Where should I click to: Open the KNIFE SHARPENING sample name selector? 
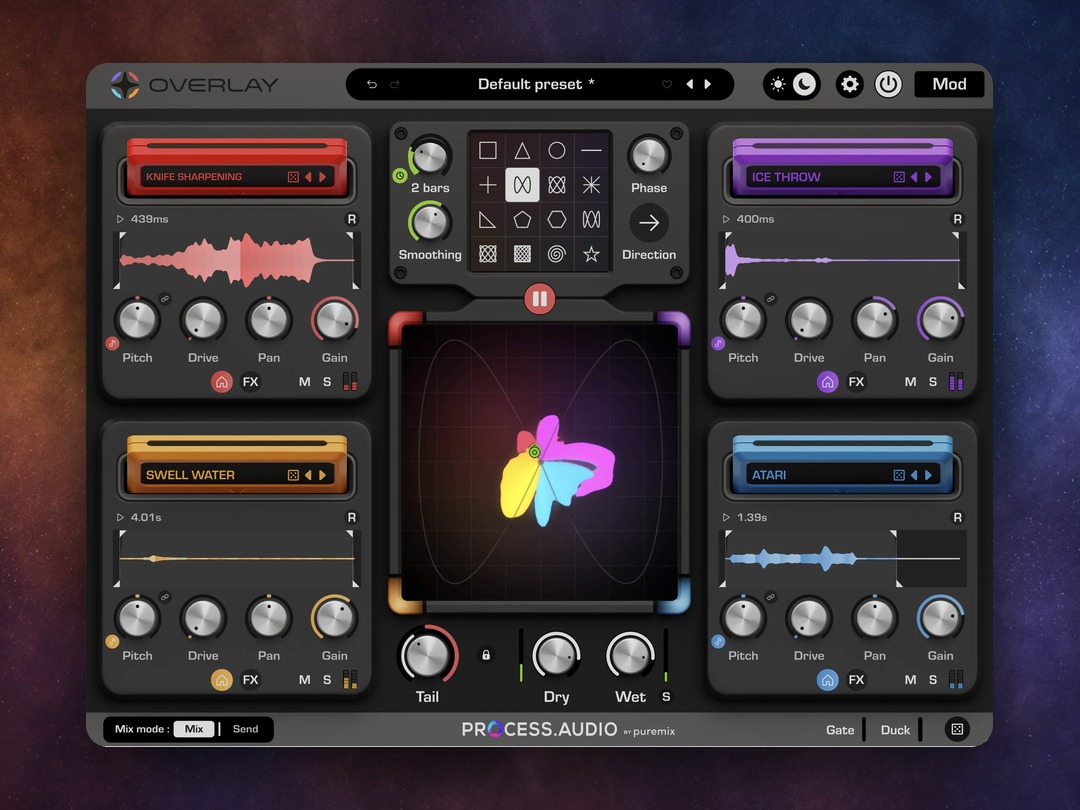click(194, 177)
